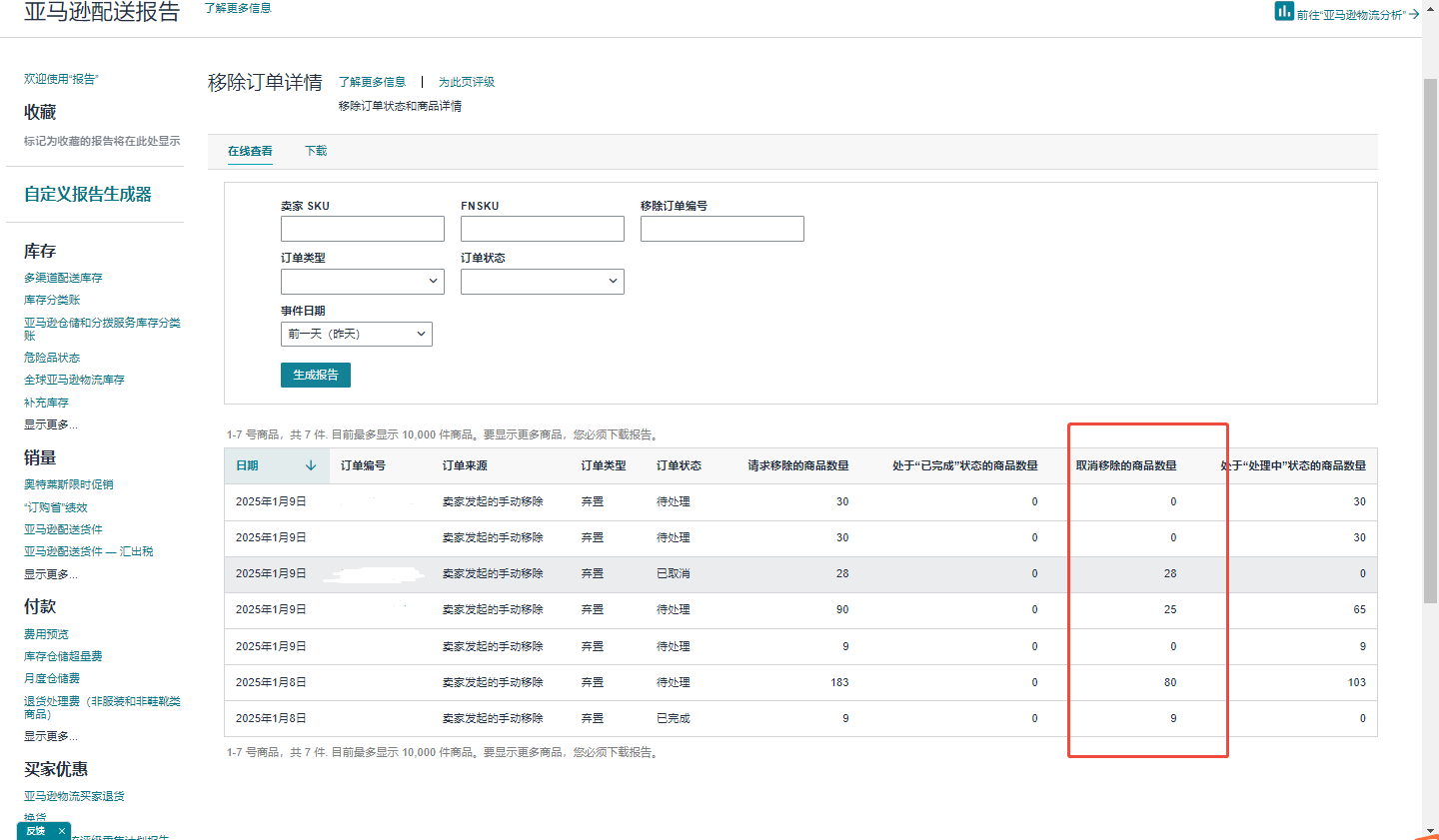1439x840 pixels.
Task: Open the 费用预览 link
Action: click(46, 634)
